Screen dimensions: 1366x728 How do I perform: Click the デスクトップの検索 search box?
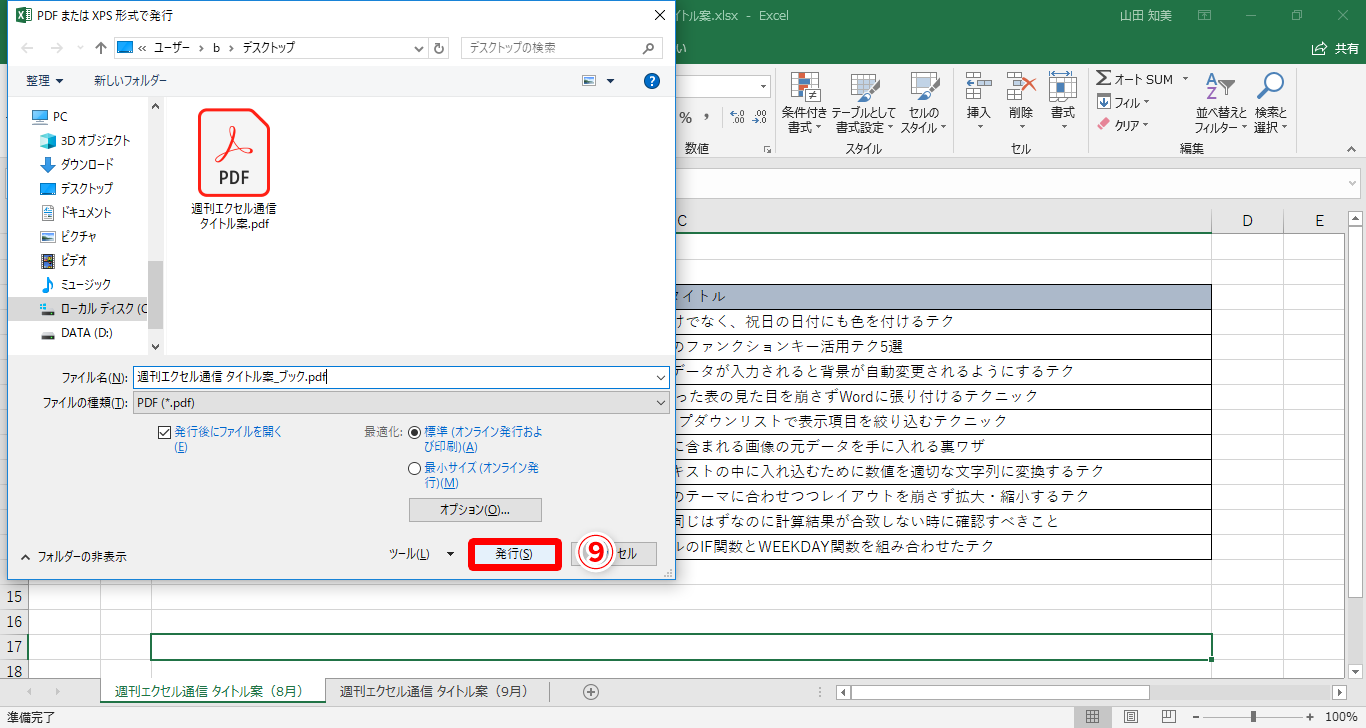click(562, 48)
